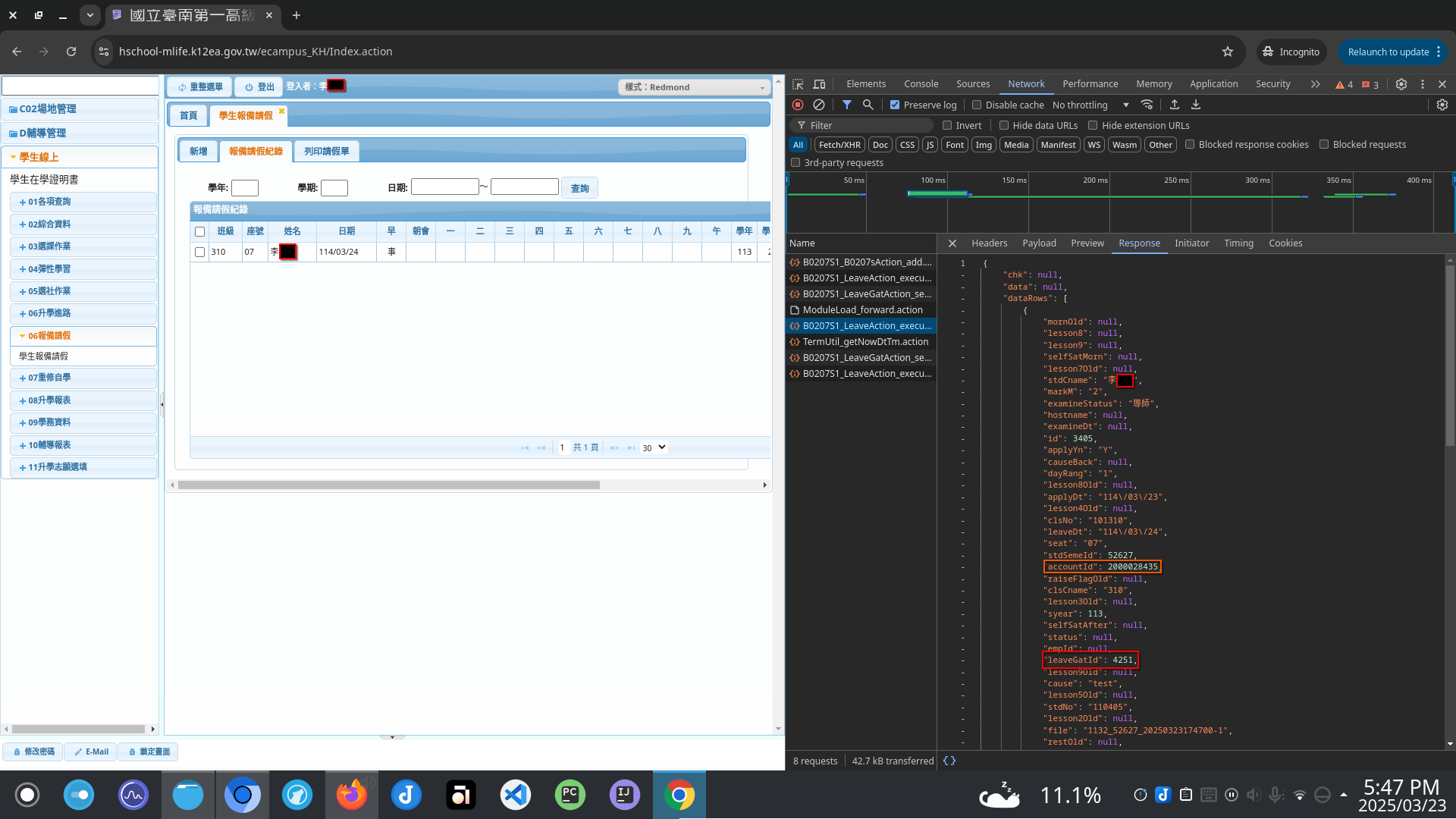Open 學生報備請假 in the sidebar
The height and width of the screenshot is (819, 1456).
click(x=44, y=356)
